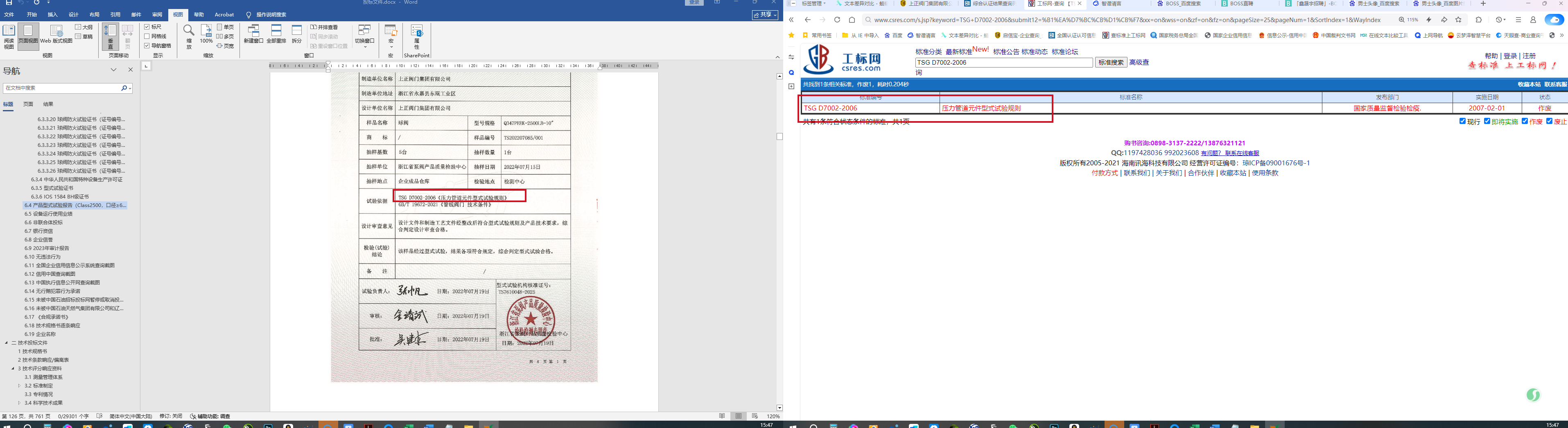Open the 审阅 Review ribbon tab
This screenshot has width=1568, height=428.
[x=157, y=15]
